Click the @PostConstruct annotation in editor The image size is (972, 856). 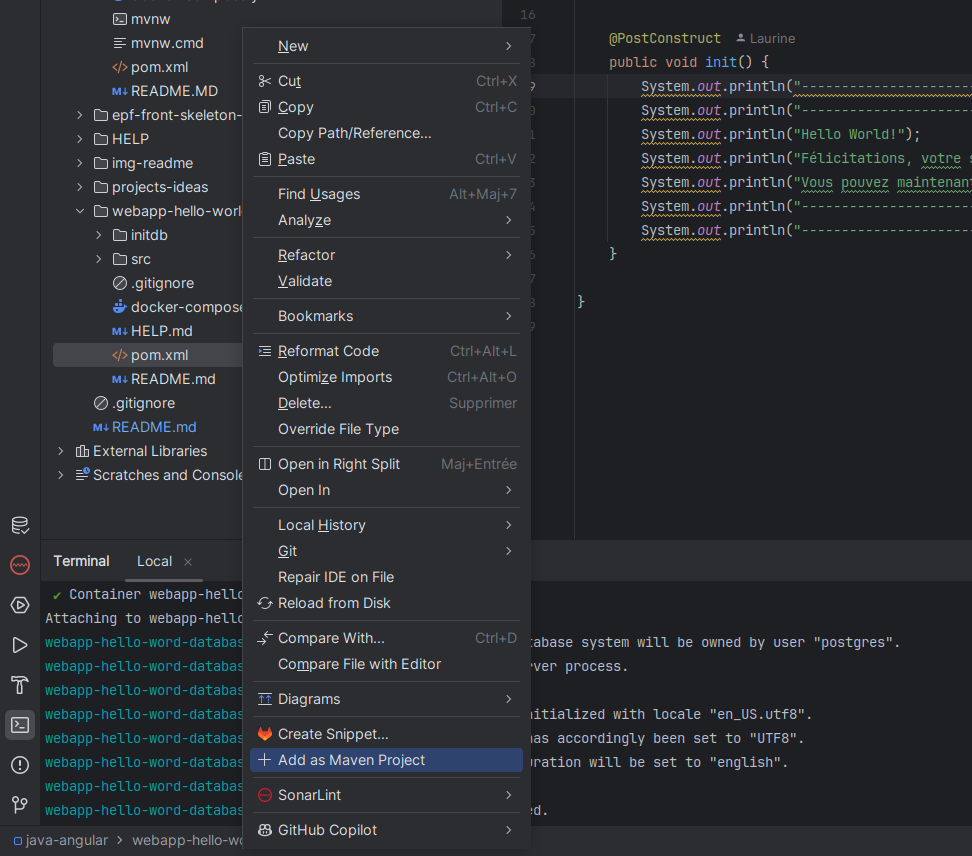pos(665,38)
